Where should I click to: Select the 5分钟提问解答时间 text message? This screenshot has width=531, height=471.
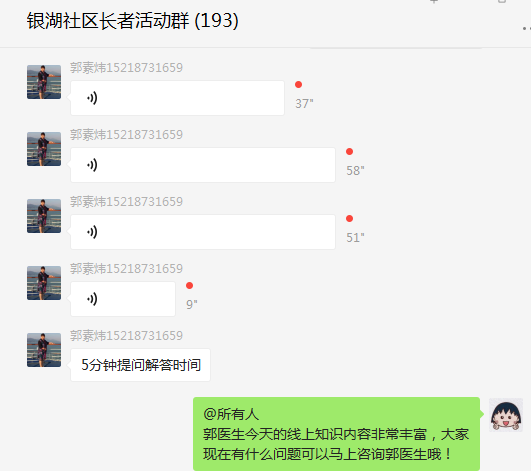click(141, 365)
